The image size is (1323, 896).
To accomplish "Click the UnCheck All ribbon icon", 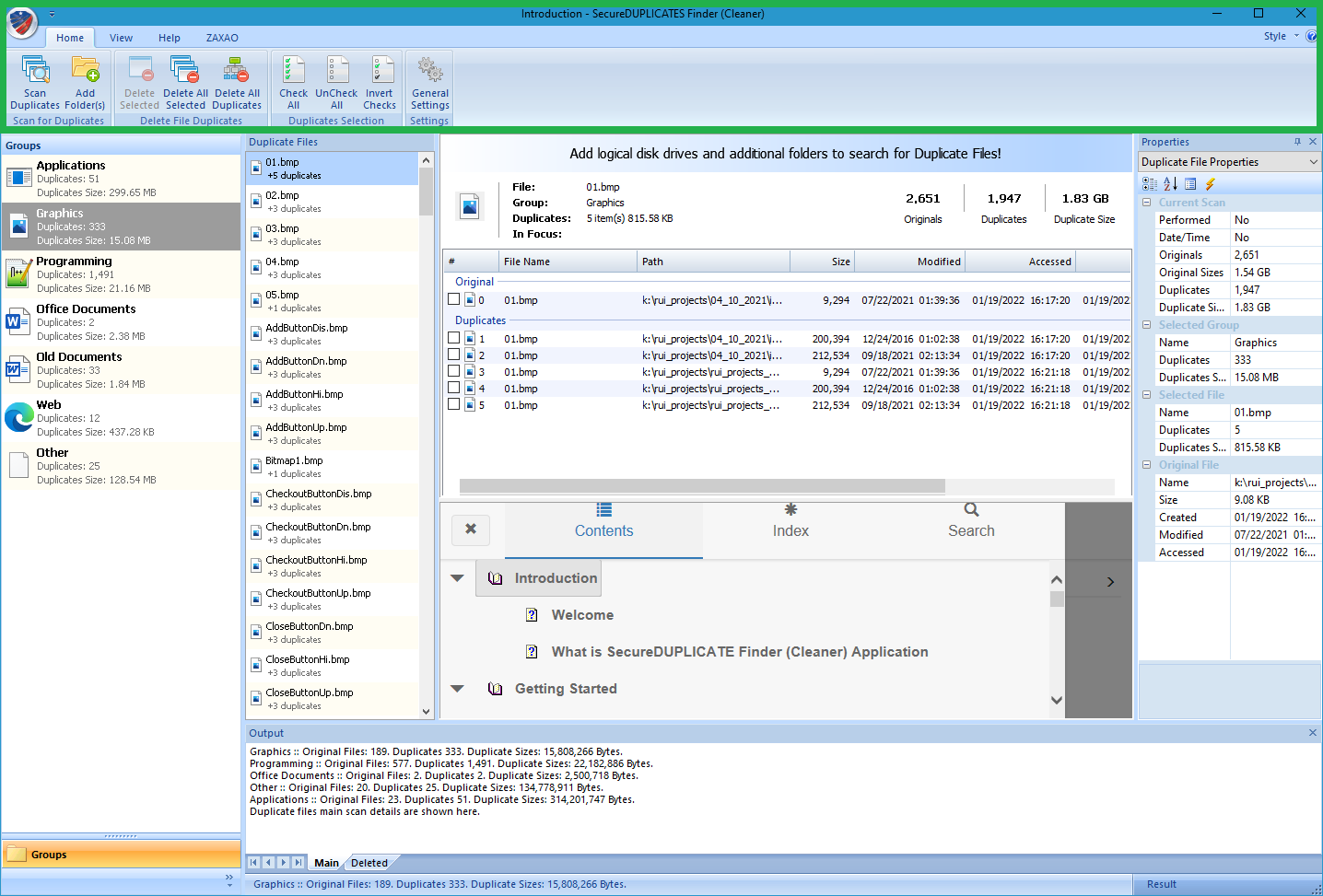I will coord(336,83).
